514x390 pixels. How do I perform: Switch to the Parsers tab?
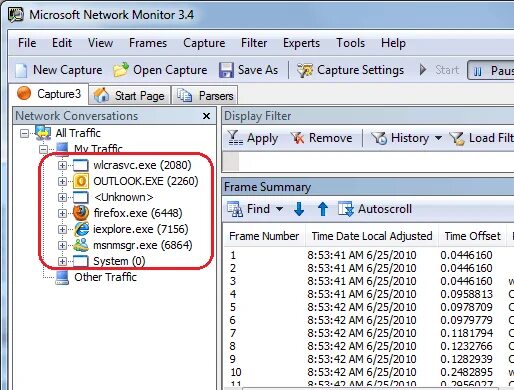205,96
